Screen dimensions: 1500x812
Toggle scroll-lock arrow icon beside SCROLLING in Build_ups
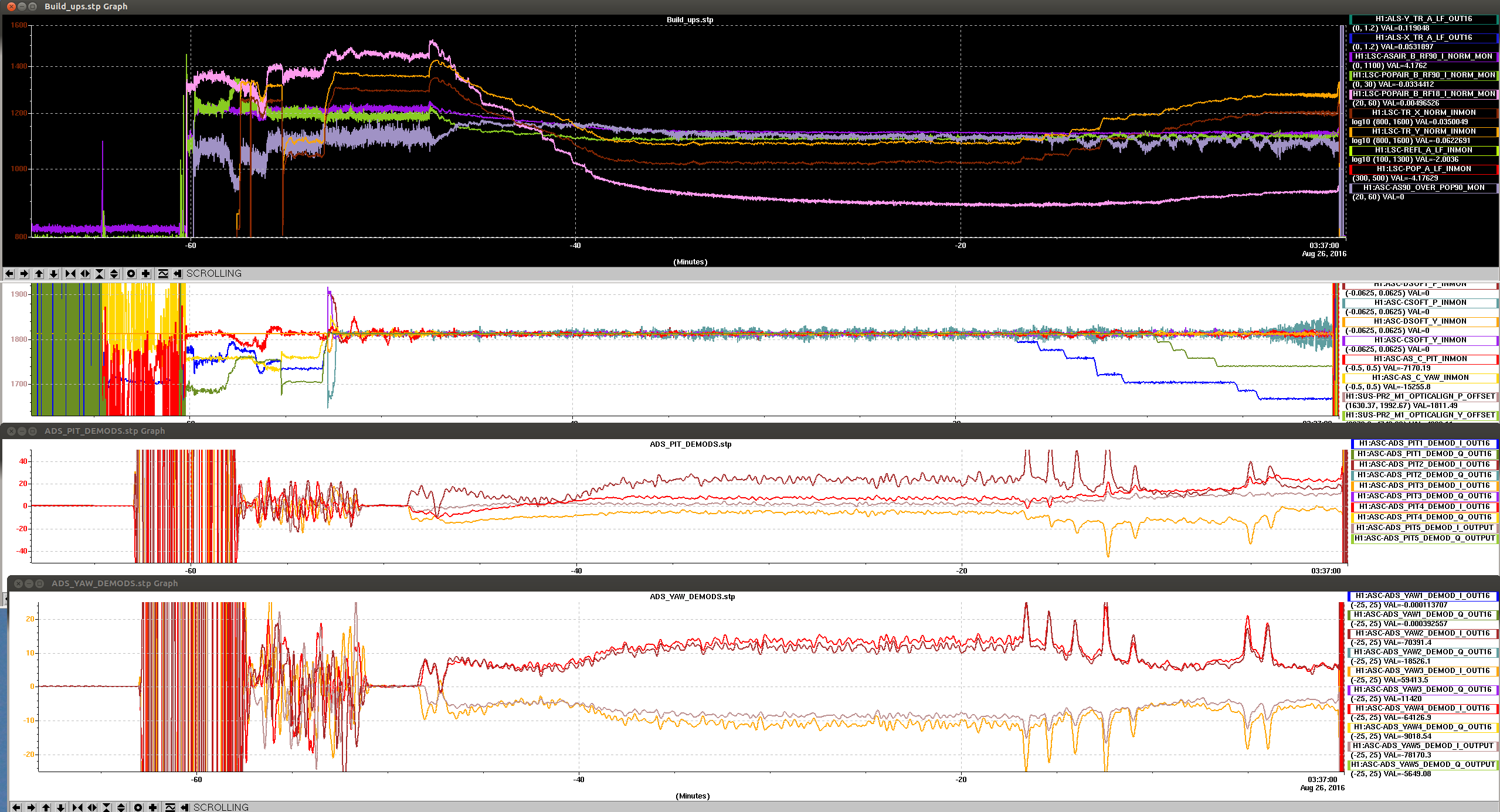click(178, 274)
